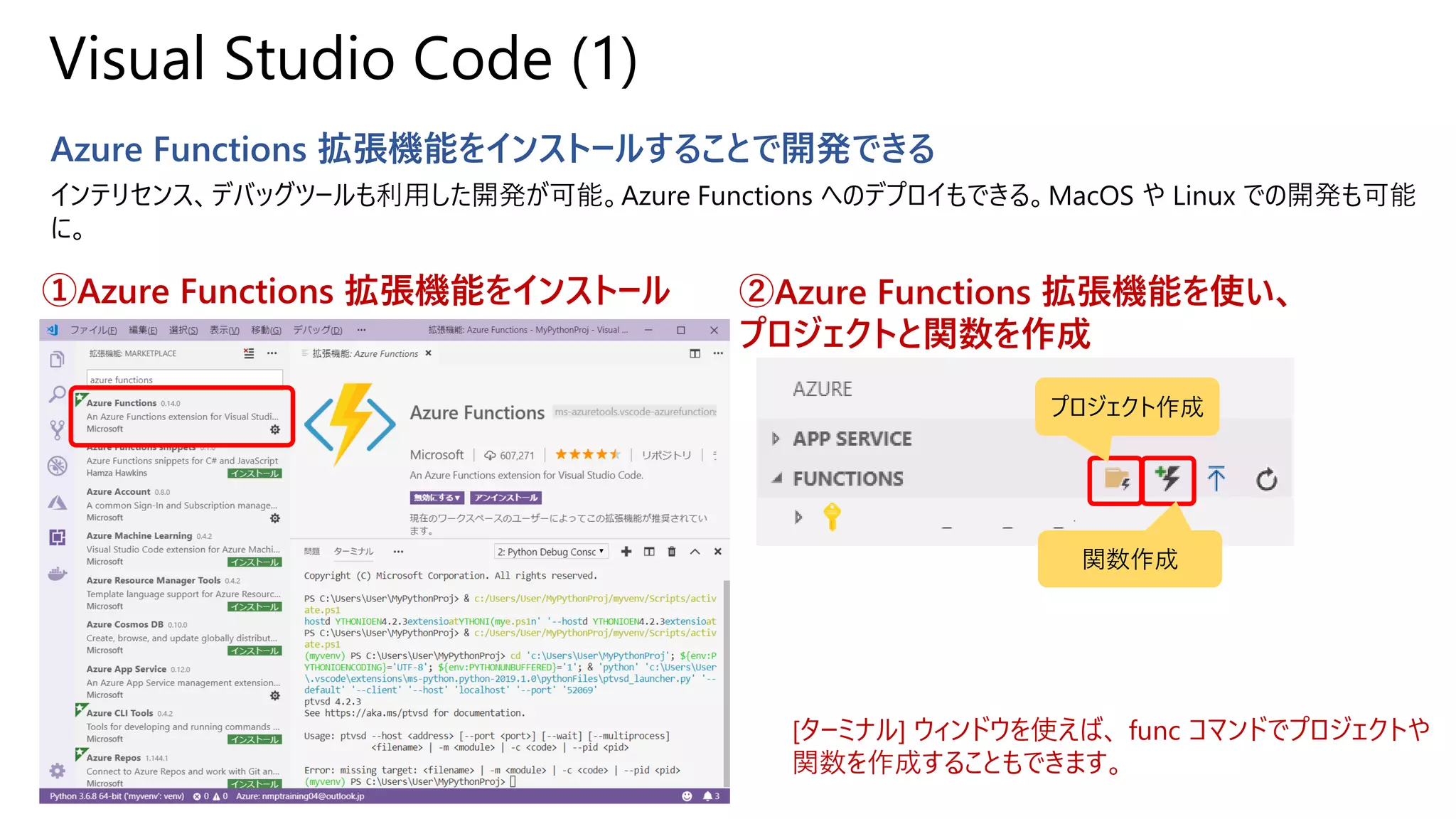Image resolution: width=1456 pixels, height=819 pixels.
Task: Install the Azure Cosmos DB extension
Action: tap(255, 651)
